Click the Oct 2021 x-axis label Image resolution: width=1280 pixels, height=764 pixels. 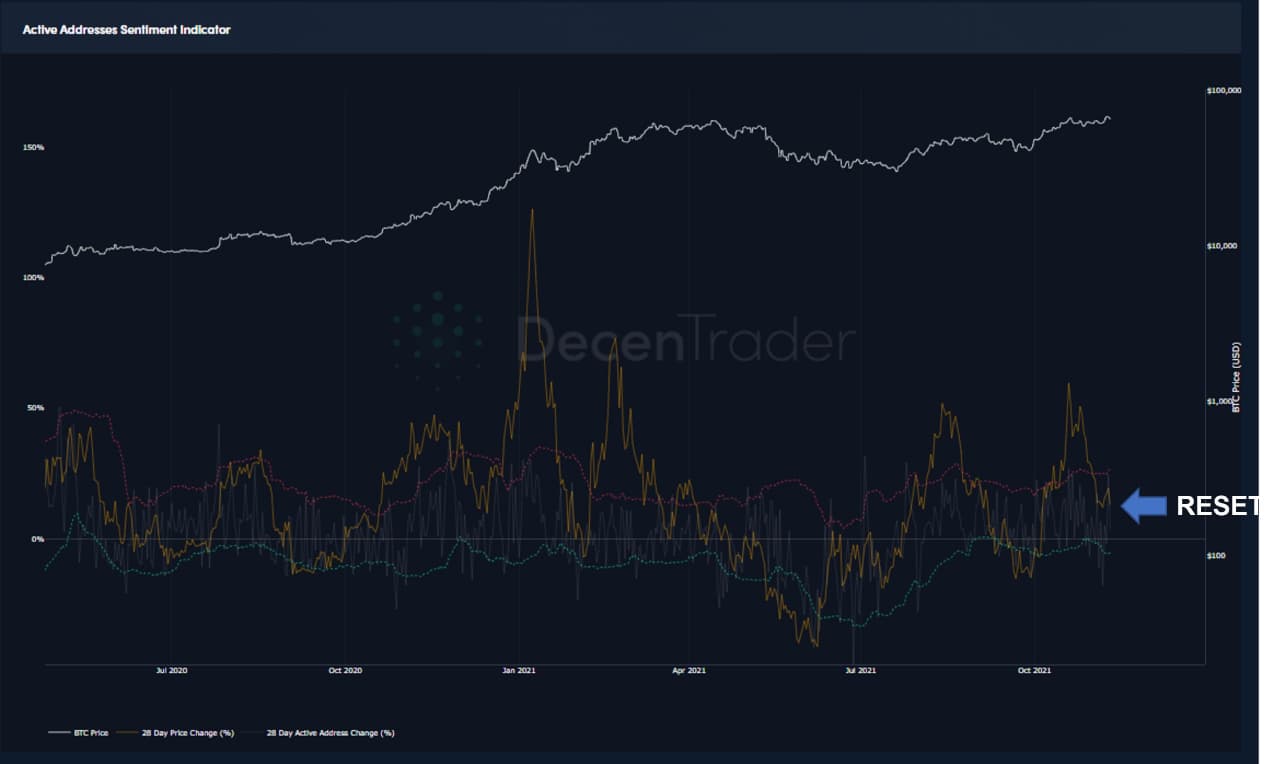point(1033,670)
